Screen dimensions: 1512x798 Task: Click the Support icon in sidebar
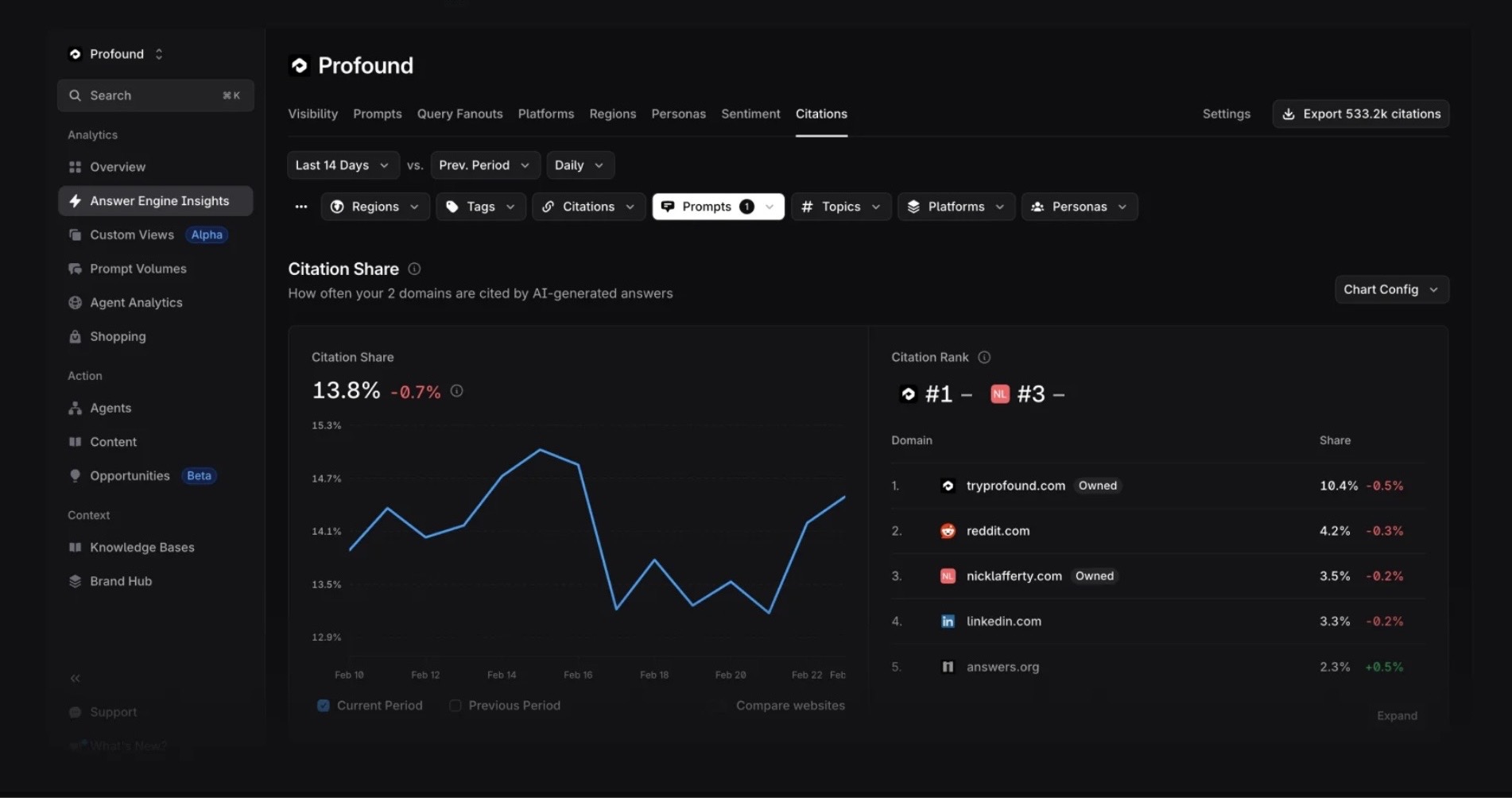75,712
